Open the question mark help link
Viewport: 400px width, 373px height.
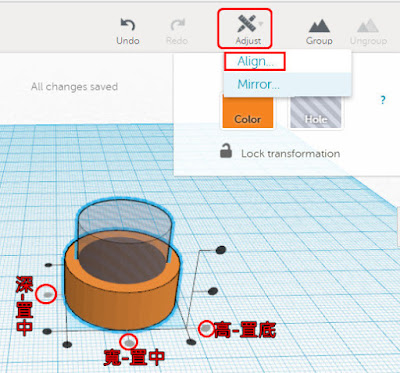point(383,100)
